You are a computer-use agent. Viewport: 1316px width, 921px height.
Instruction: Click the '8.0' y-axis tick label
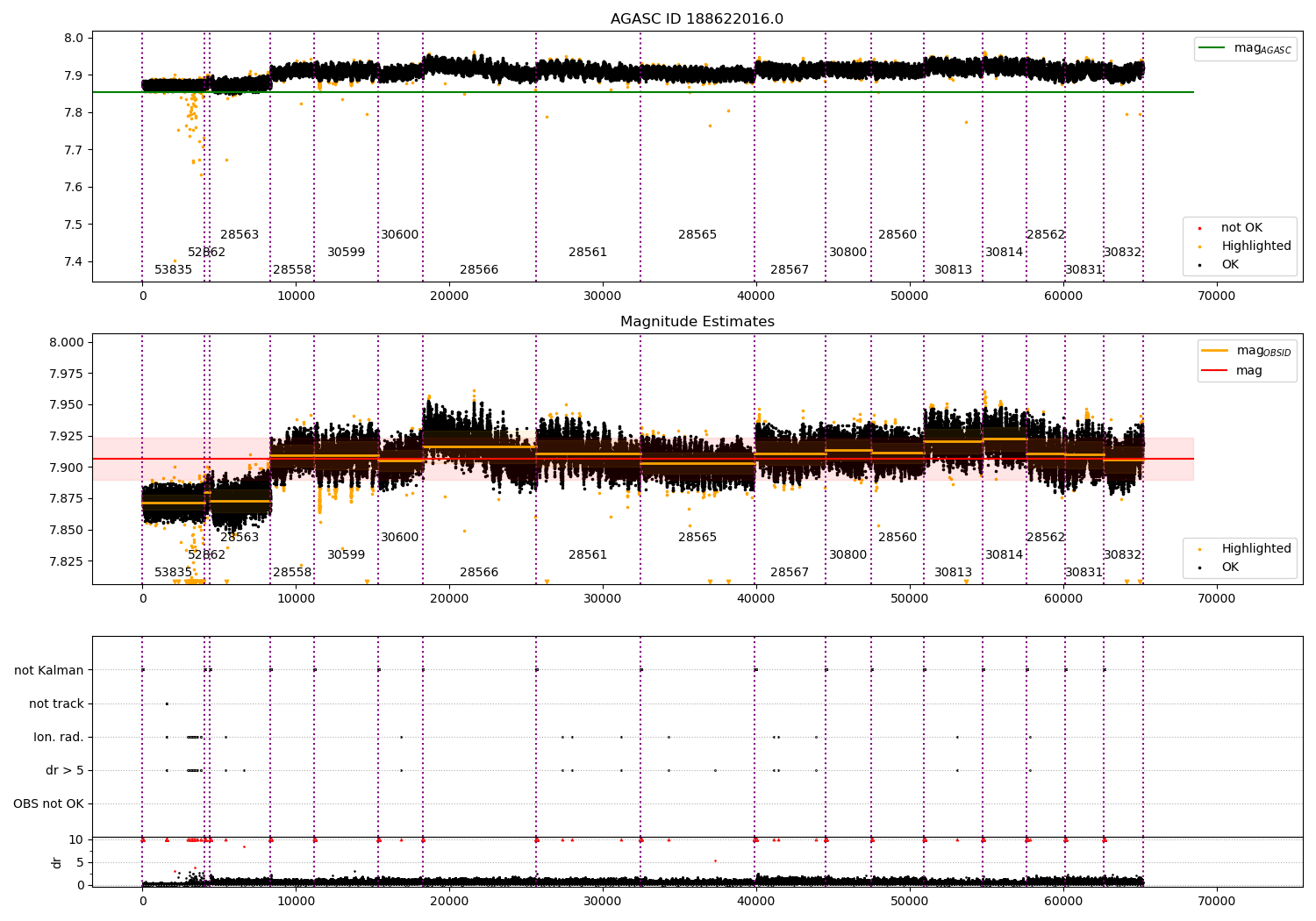click(x=74, y=38)
